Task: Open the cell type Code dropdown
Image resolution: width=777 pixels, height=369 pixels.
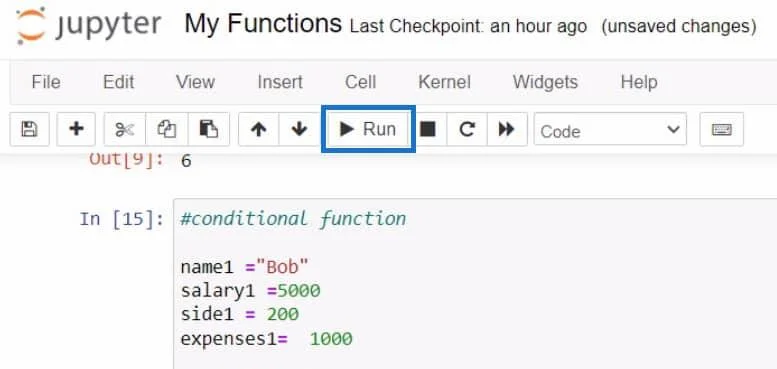Action: click(x=610, y=129)
